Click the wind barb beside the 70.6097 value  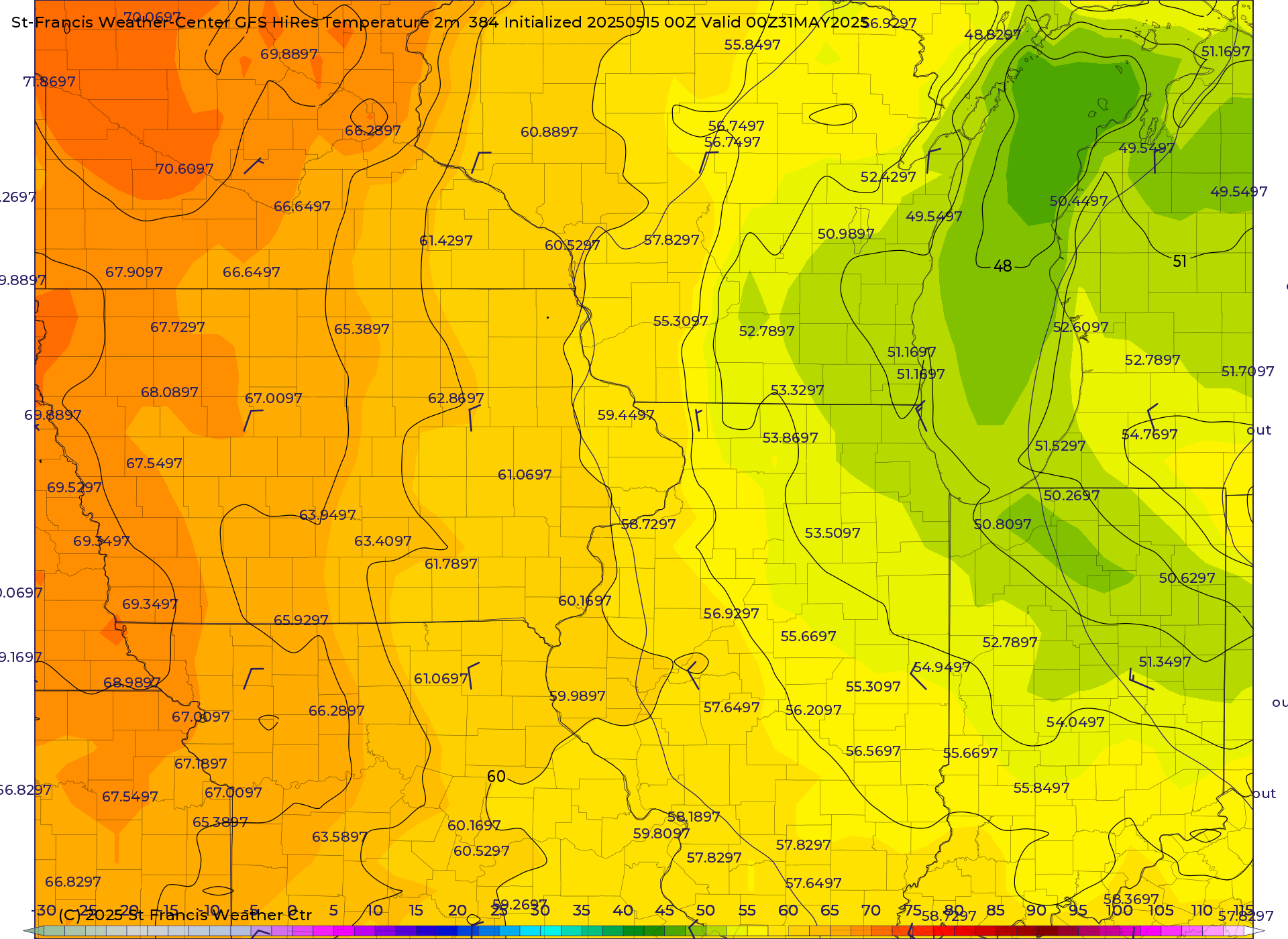point(254,166)
